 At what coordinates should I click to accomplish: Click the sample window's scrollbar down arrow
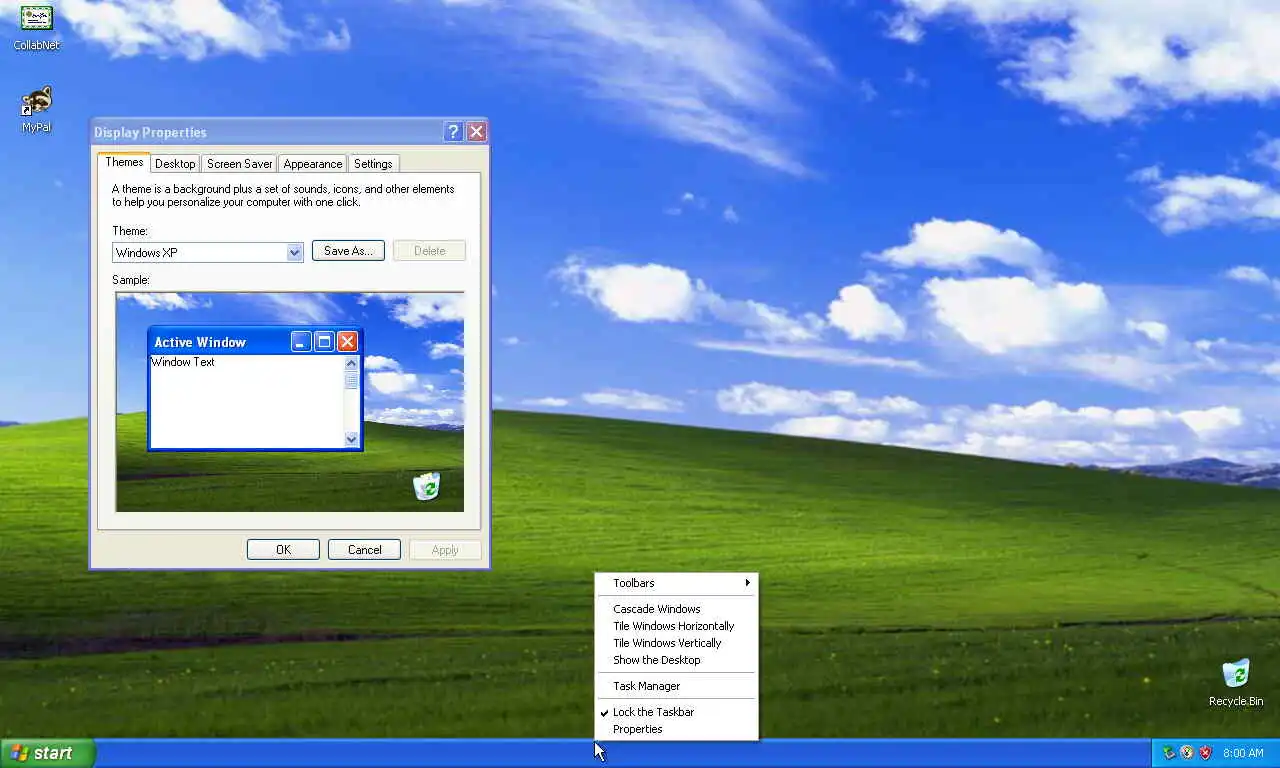coord(351,439)
